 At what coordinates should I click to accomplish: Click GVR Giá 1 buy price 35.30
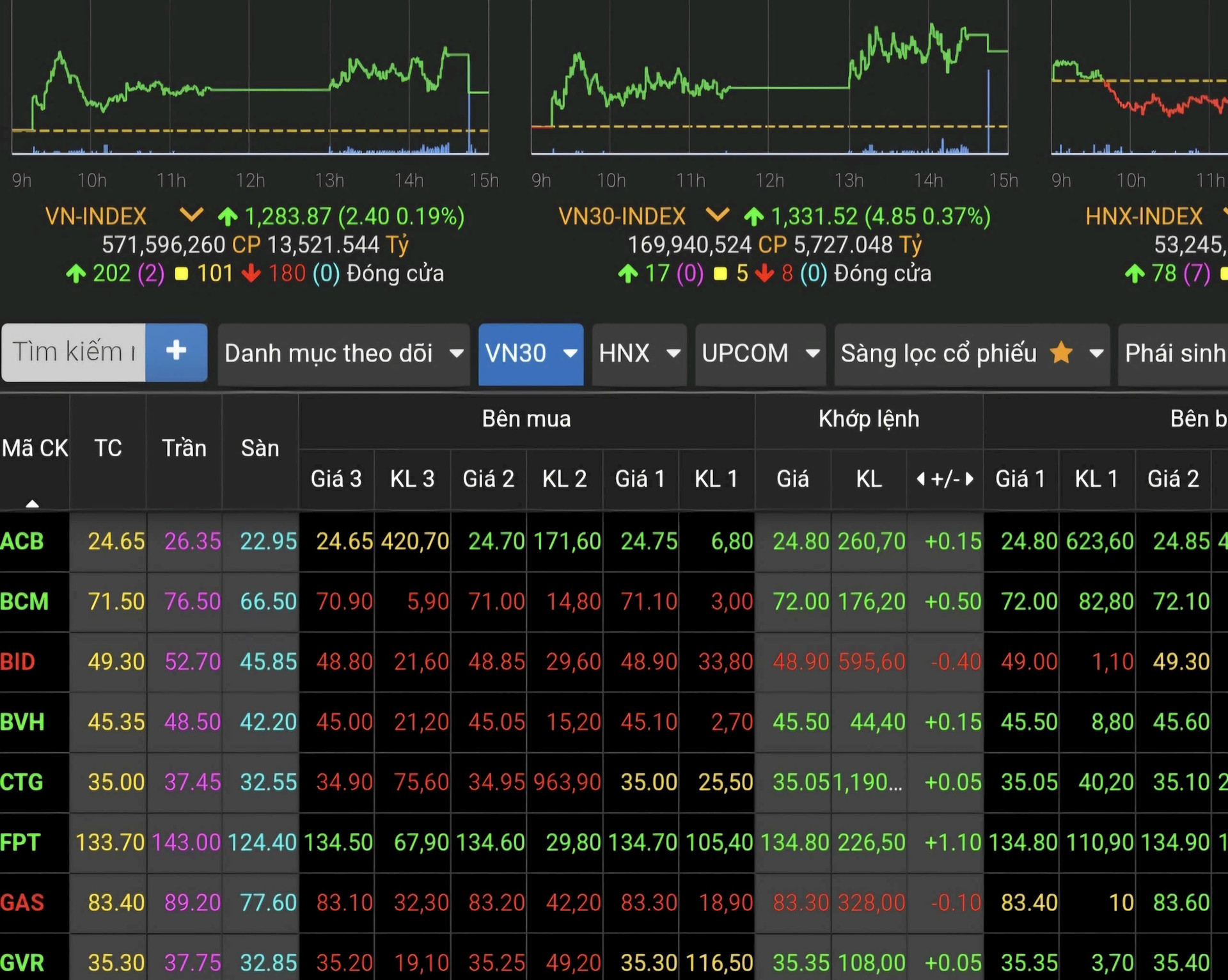tap(649, 963)
